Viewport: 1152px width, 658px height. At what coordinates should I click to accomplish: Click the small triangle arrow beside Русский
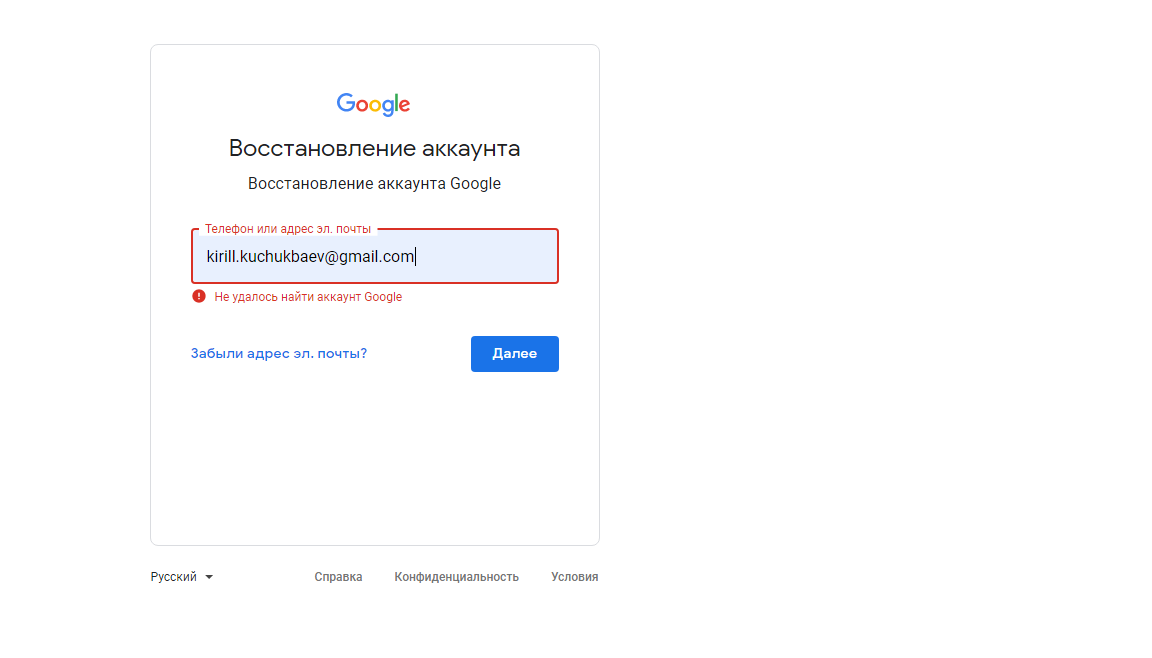pos(209,577)
